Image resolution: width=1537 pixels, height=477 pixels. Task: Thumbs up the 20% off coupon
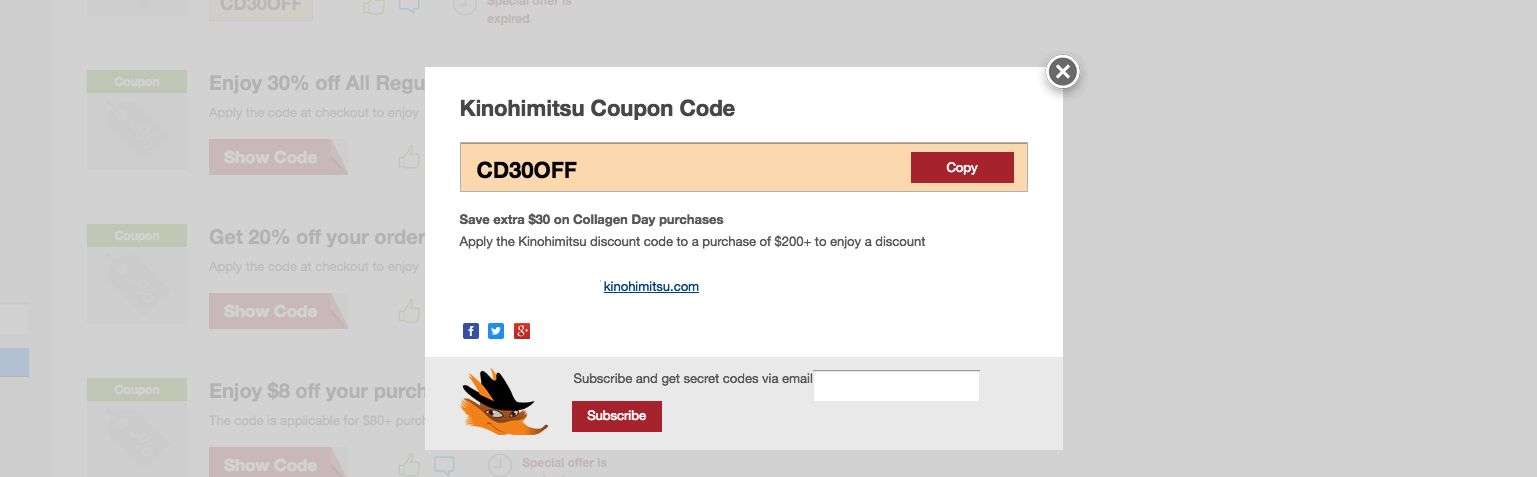click(409, 311)
